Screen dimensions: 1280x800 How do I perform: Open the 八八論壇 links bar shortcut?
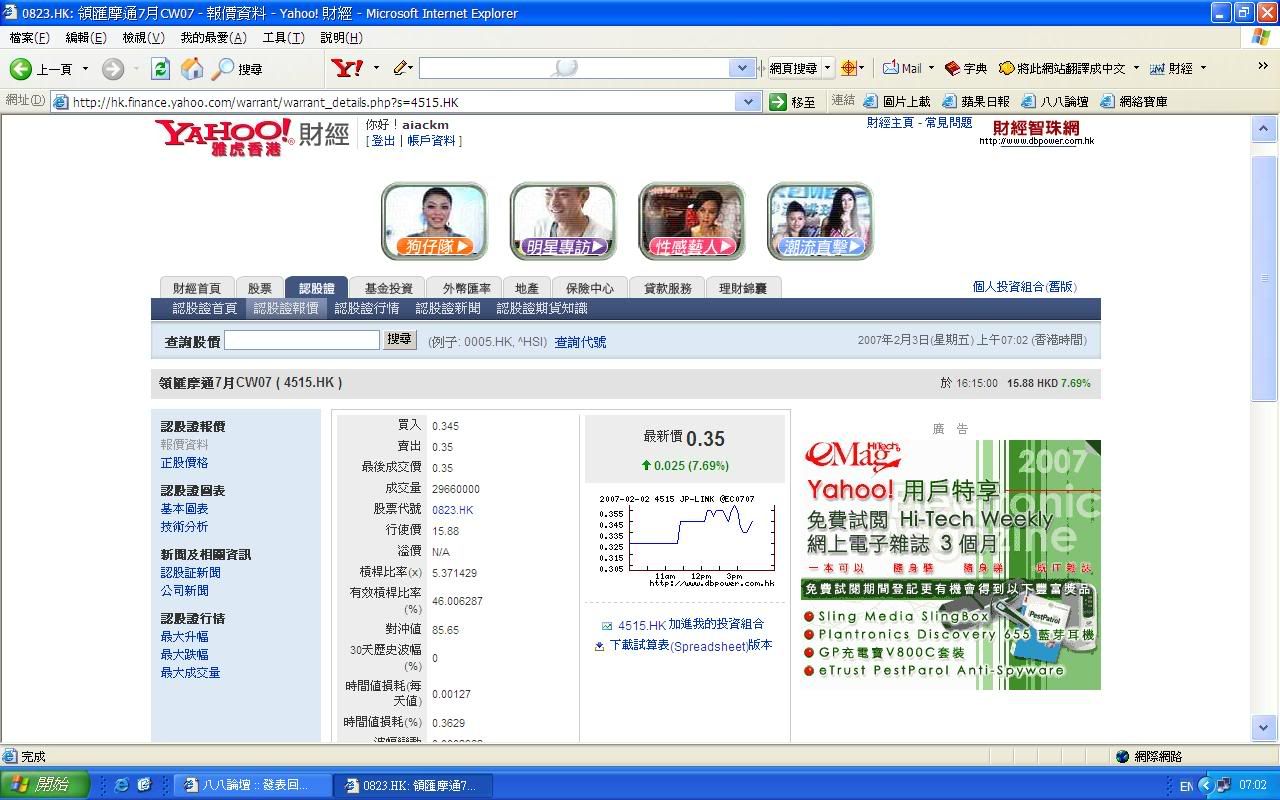[x=1054, y=101]
